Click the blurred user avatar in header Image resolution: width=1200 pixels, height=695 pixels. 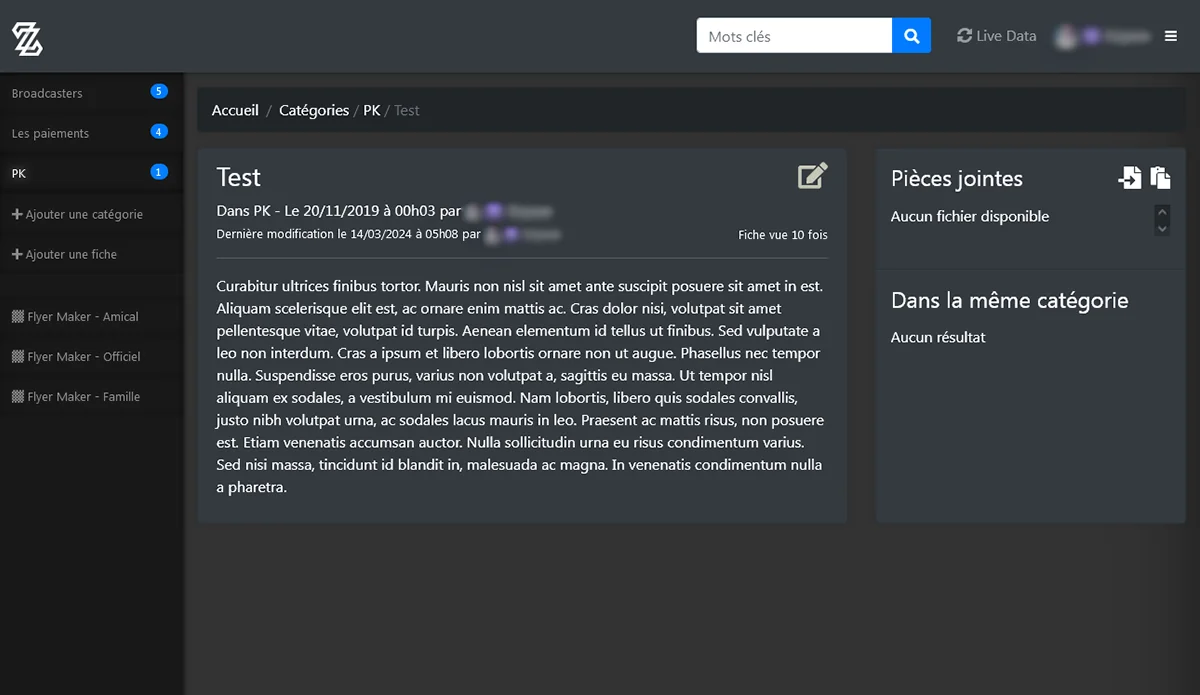1066,36
